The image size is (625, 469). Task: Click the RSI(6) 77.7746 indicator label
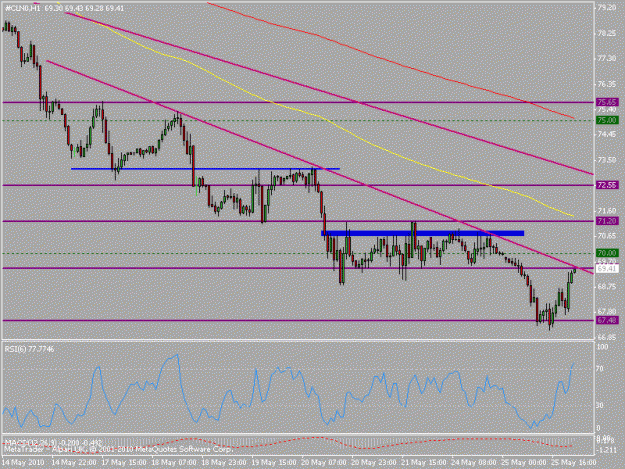point(29,349)
